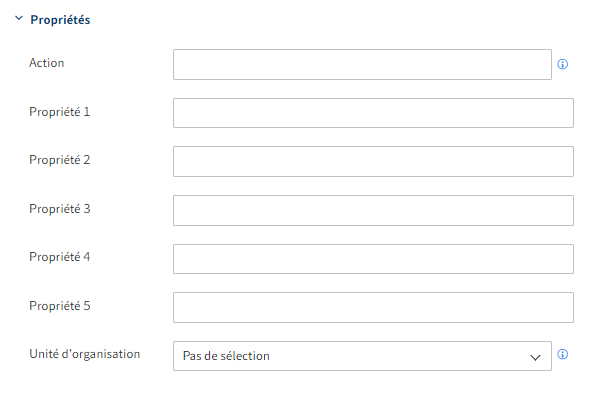
Task: Place cursor in the Propriété 3 field
Action: point(373,210)
